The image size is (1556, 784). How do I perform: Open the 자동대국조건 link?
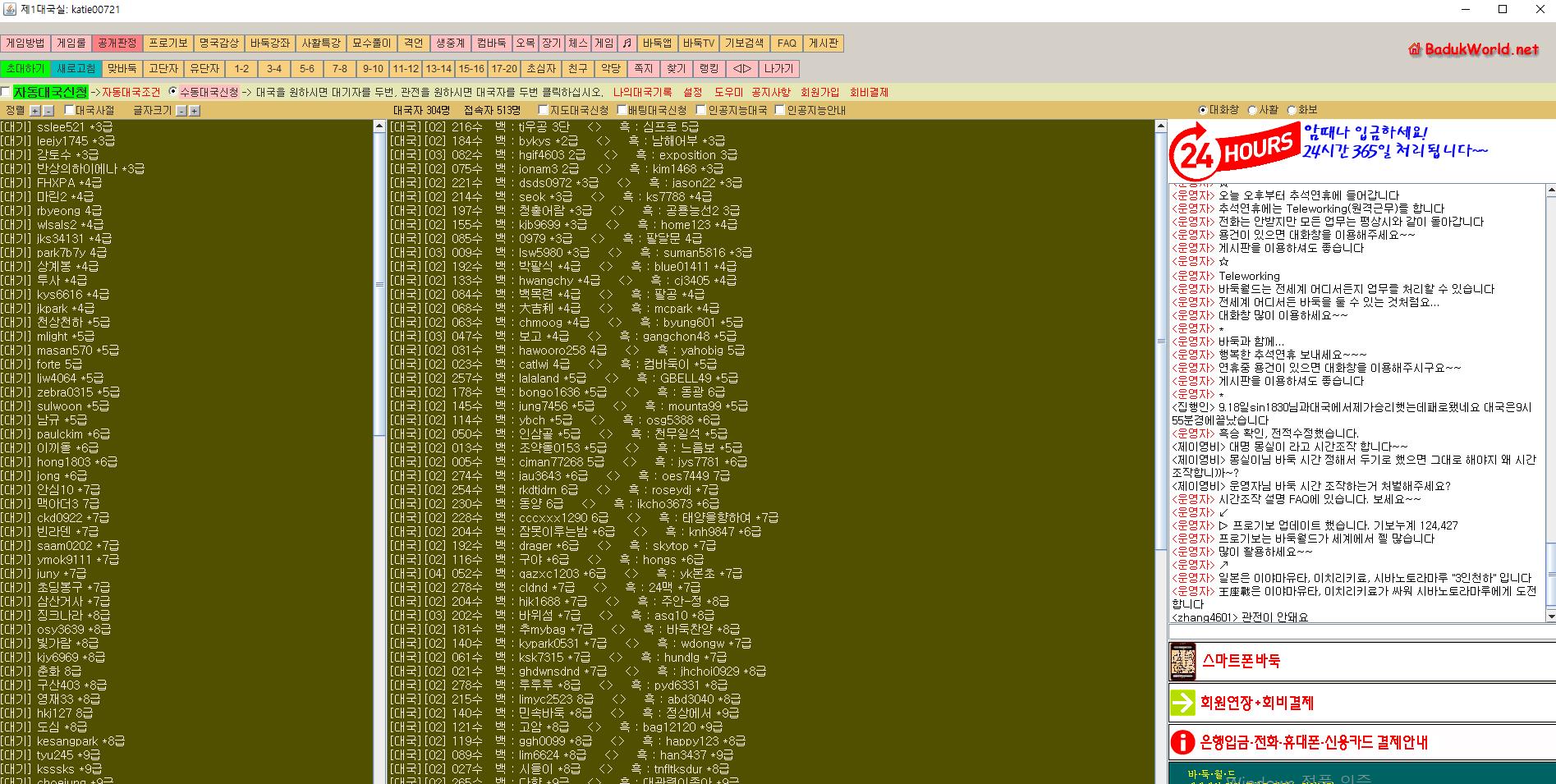point(131,92)
